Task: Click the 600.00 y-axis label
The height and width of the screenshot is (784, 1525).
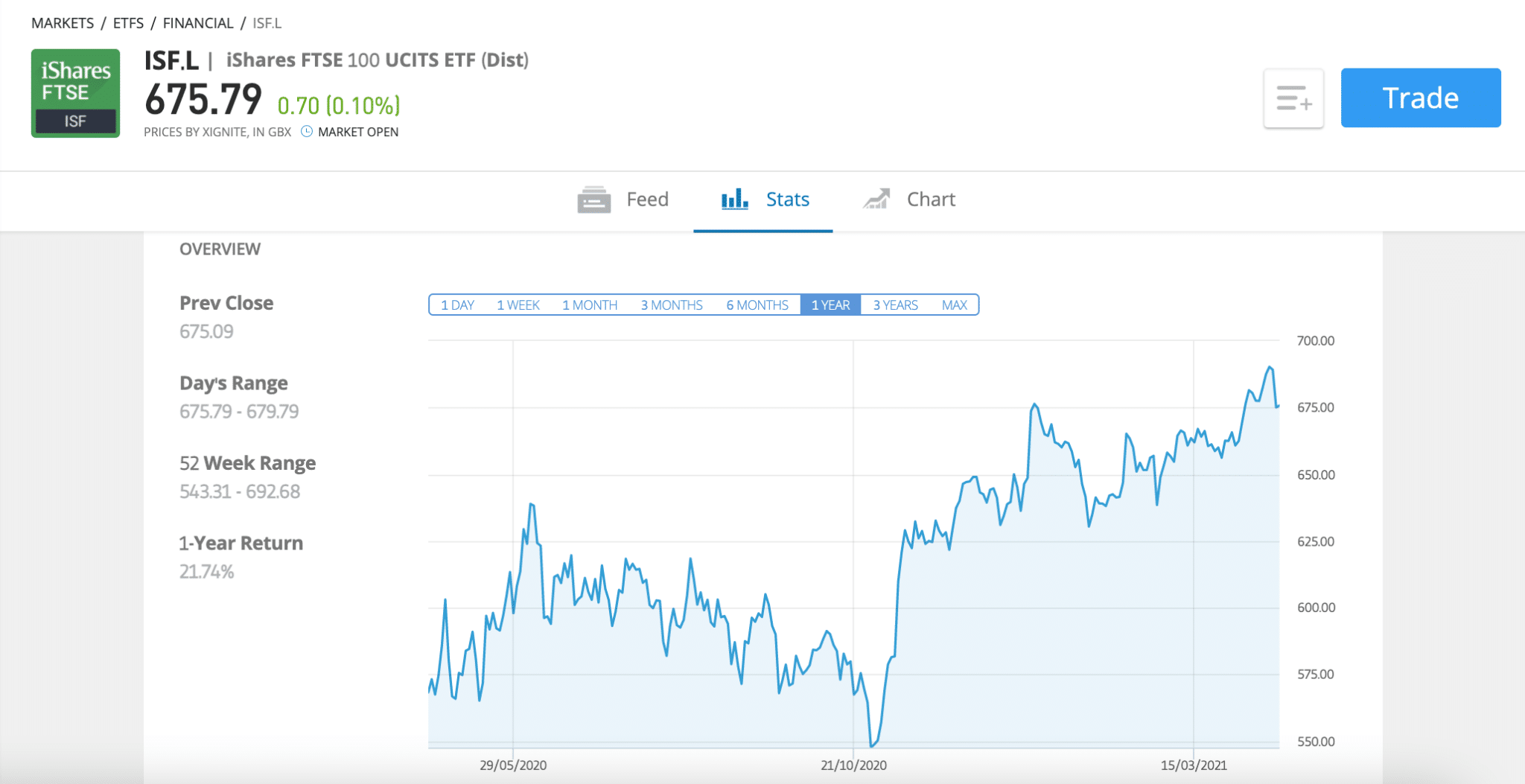Action: 1316,608
